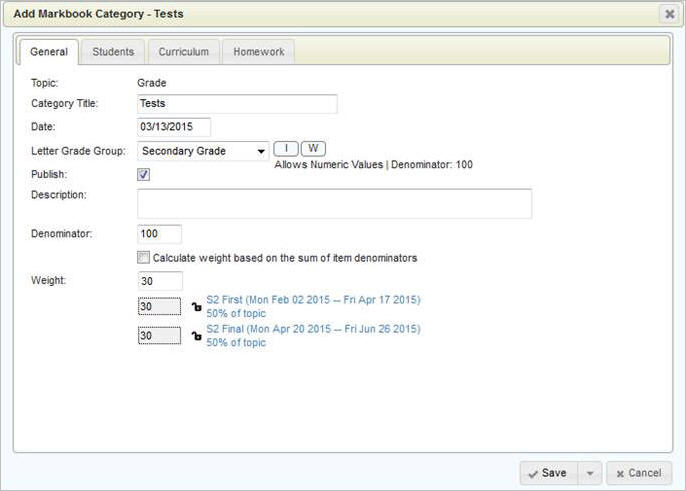The height and width of the screenshot is (491, 686).
Task: Open the S2 Final term link
Action: [x=313, y=329]
